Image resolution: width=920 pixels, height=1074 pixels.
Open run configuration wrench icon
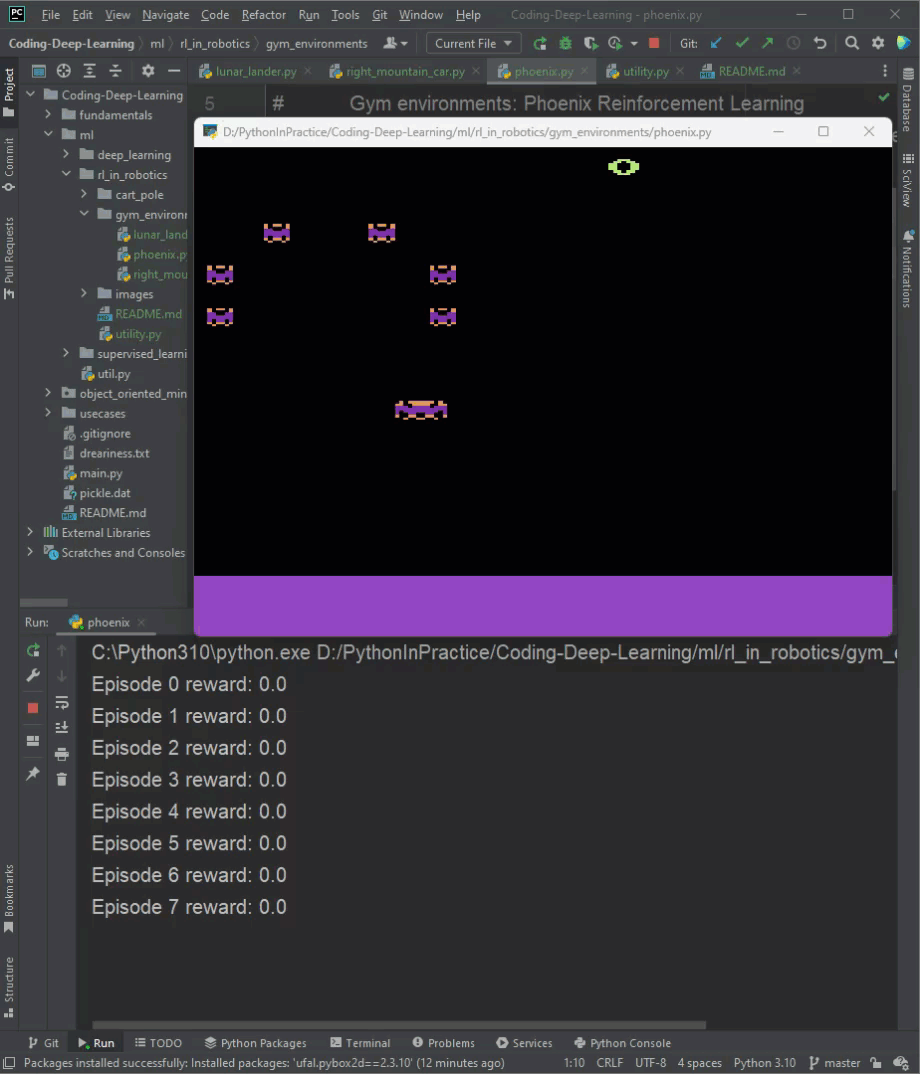(x=33, y=675)
